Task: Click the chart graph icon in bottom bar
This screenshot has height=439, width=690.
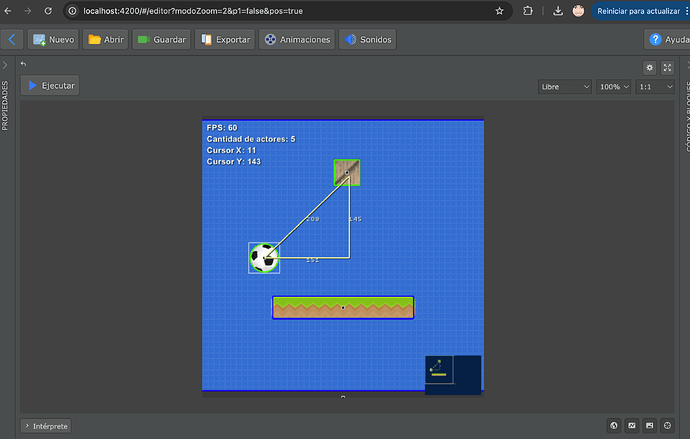Action: (x=632, y=426)
